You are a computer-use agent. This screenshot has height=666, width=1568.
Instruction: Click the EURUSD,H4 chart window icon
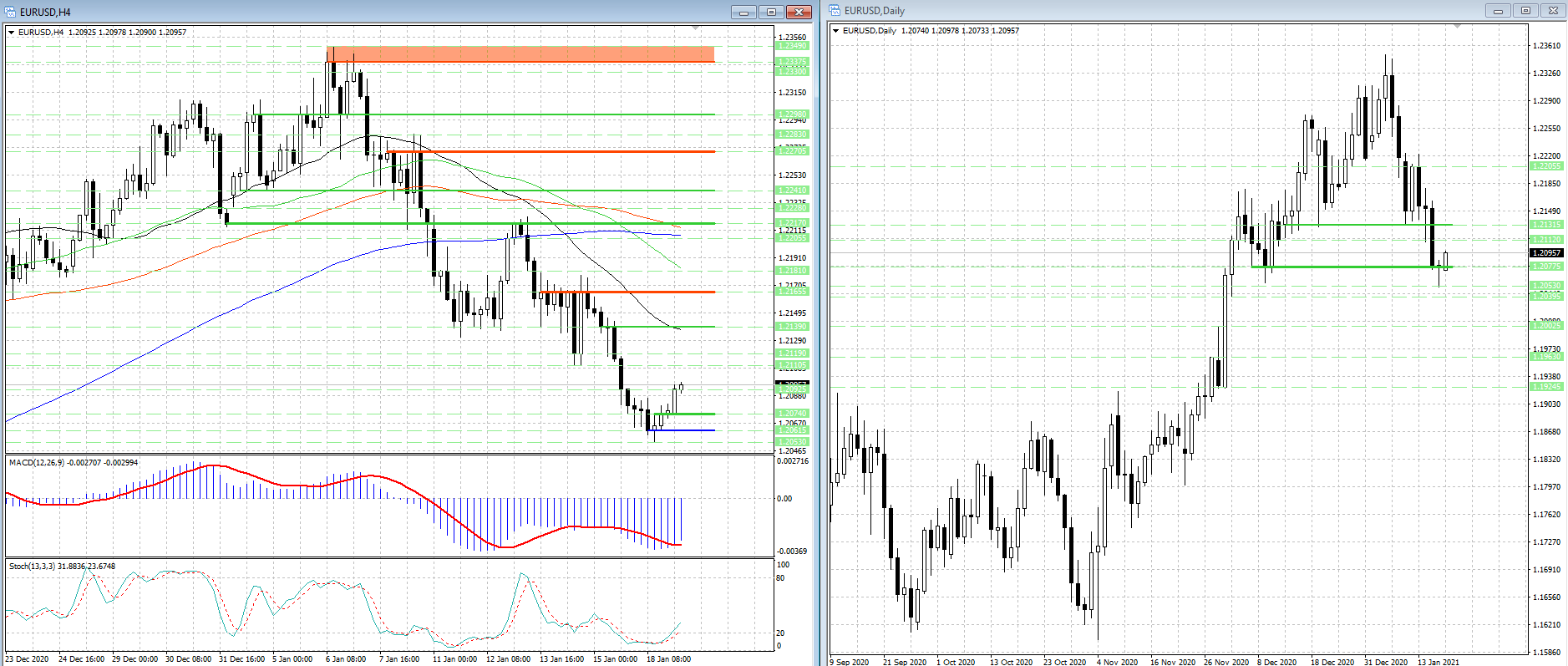pyautogui.click(x=11, y=12)
